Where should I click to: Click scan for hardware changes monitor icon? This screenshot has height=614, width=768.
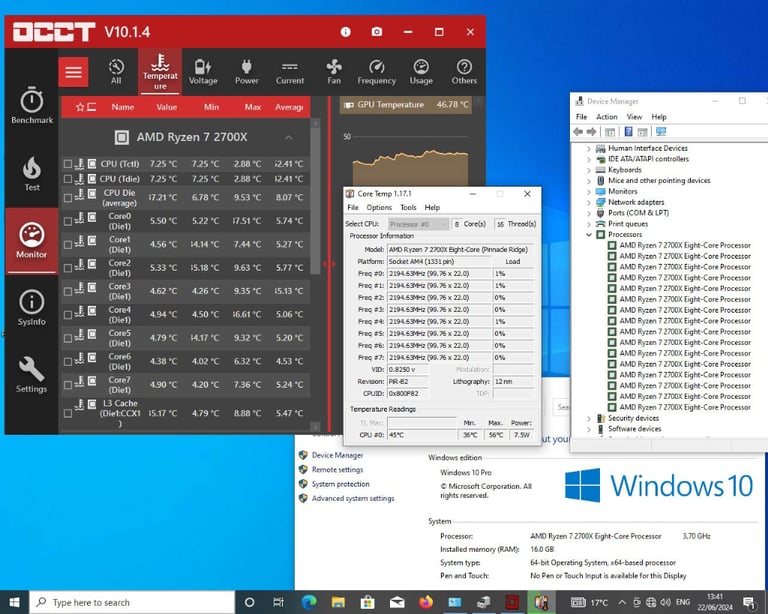pos(661,132)
